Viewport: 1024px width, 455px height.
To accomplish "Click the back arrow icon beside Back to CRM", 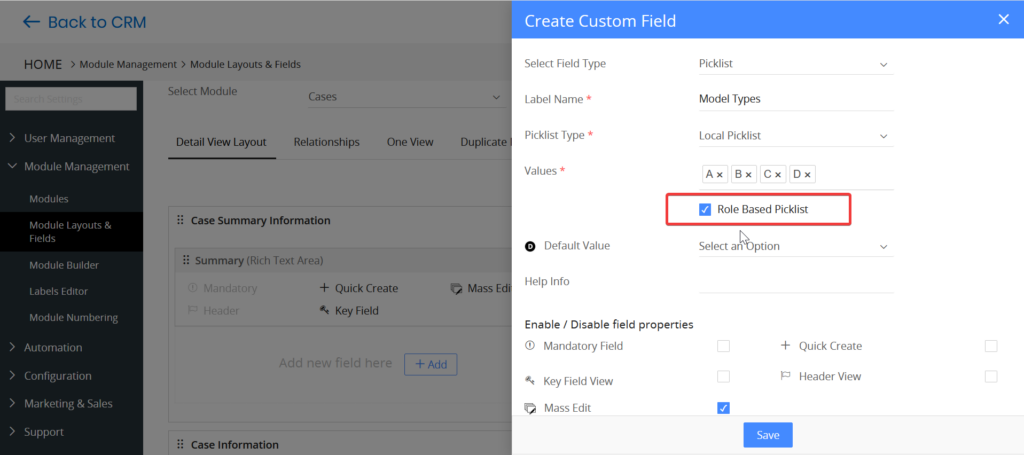I will pos(31,22).
